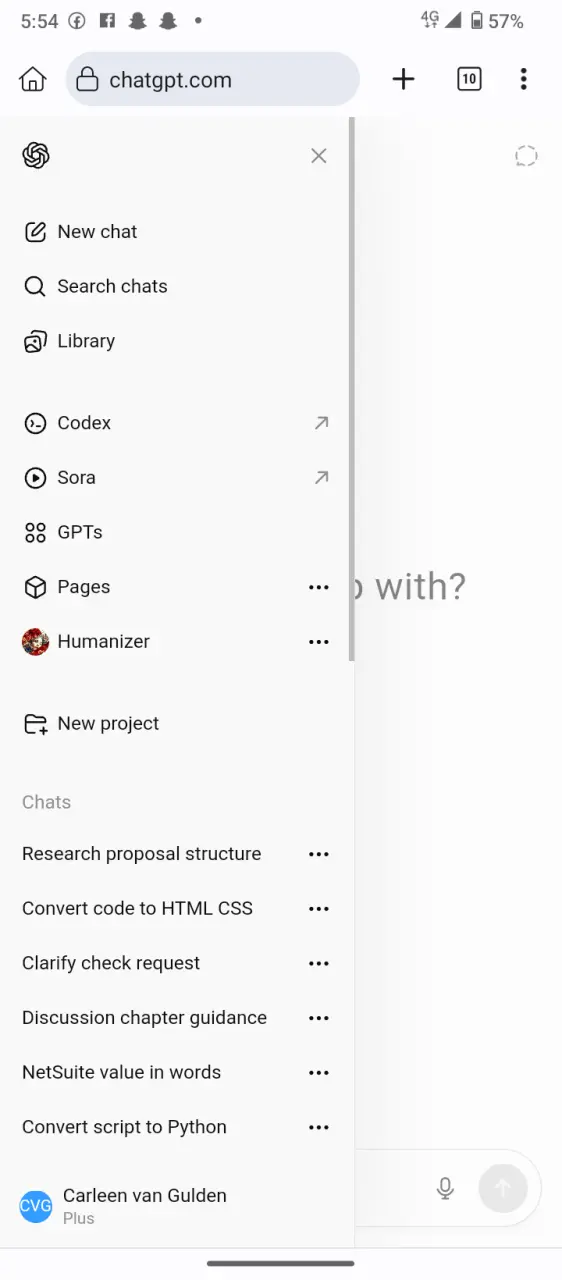
Task: Open options menu for Humanizer
Action: tap(319, 642)
